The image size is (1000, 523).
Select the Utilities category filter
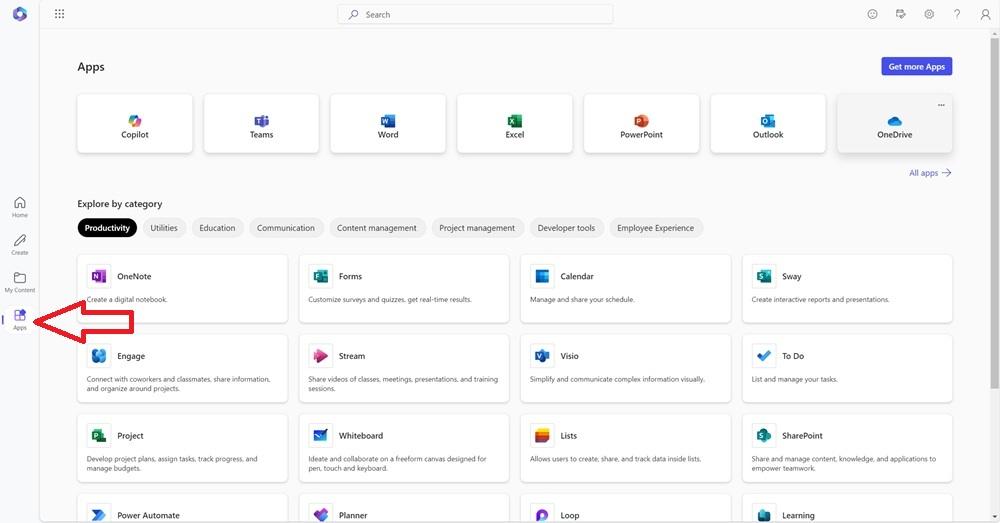point(164,228)
